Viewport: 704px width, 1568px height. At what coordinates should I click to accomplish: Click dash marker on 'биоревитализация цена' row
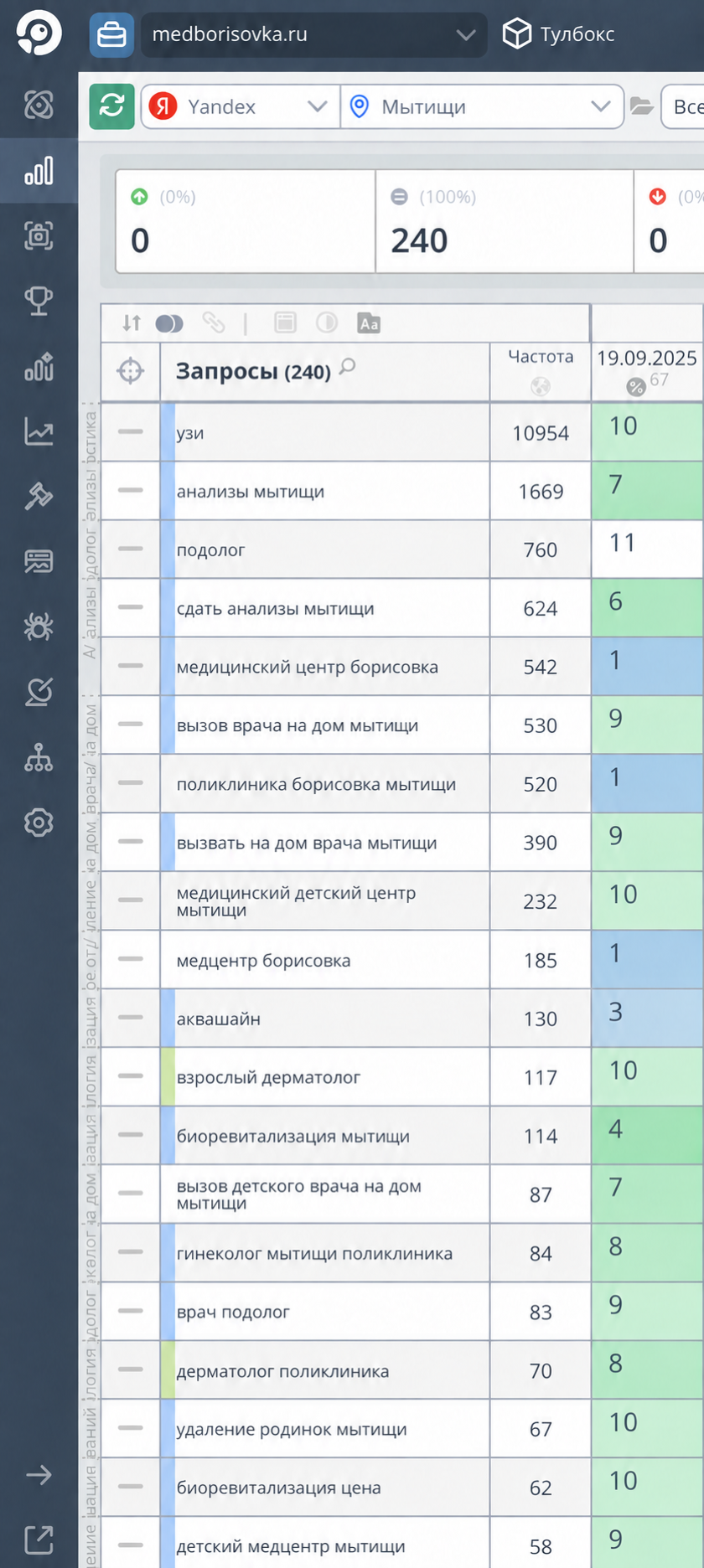(131, 1487)
